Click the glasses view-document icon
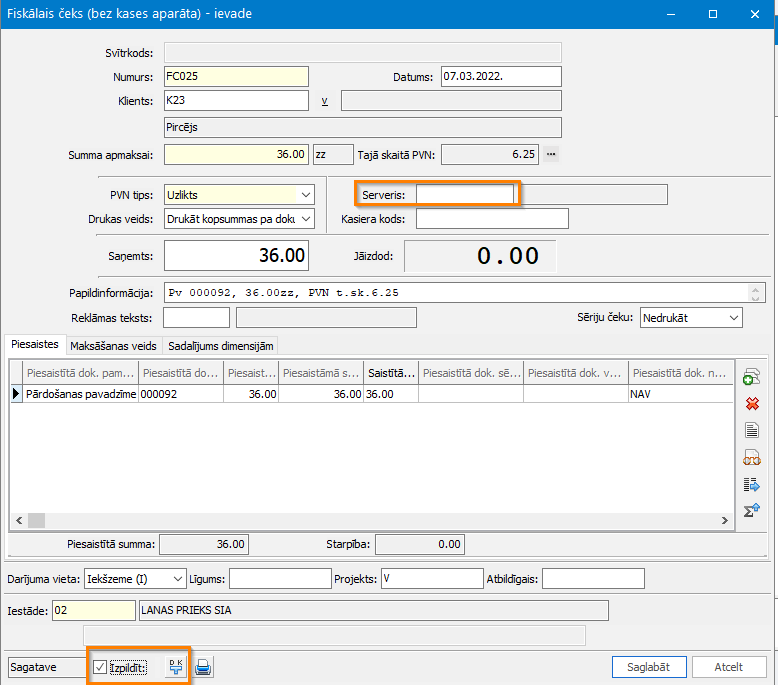 [x=752, y=457]
